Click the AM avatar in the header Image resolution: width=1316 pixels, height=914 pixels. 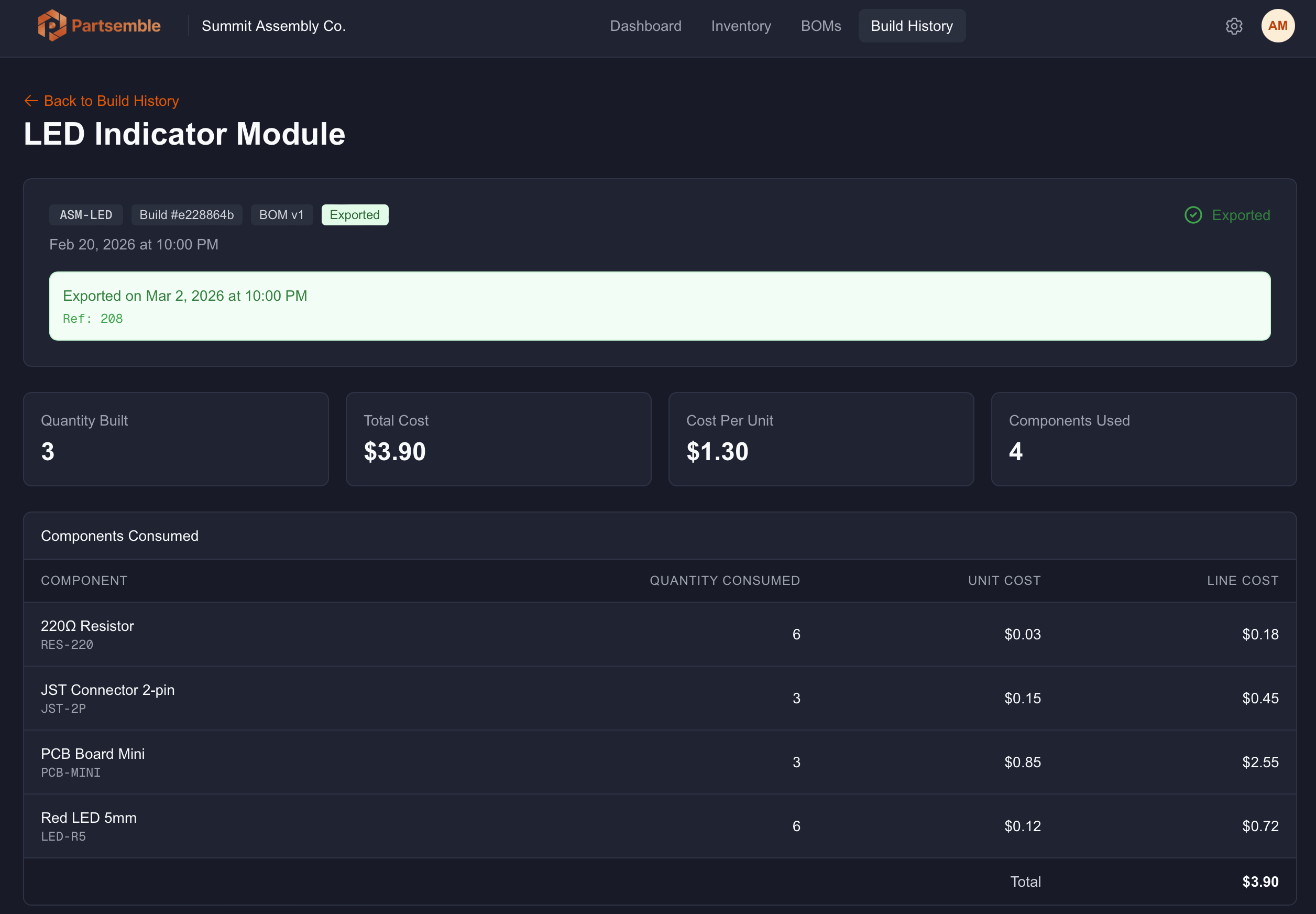tap(1278, 25)
